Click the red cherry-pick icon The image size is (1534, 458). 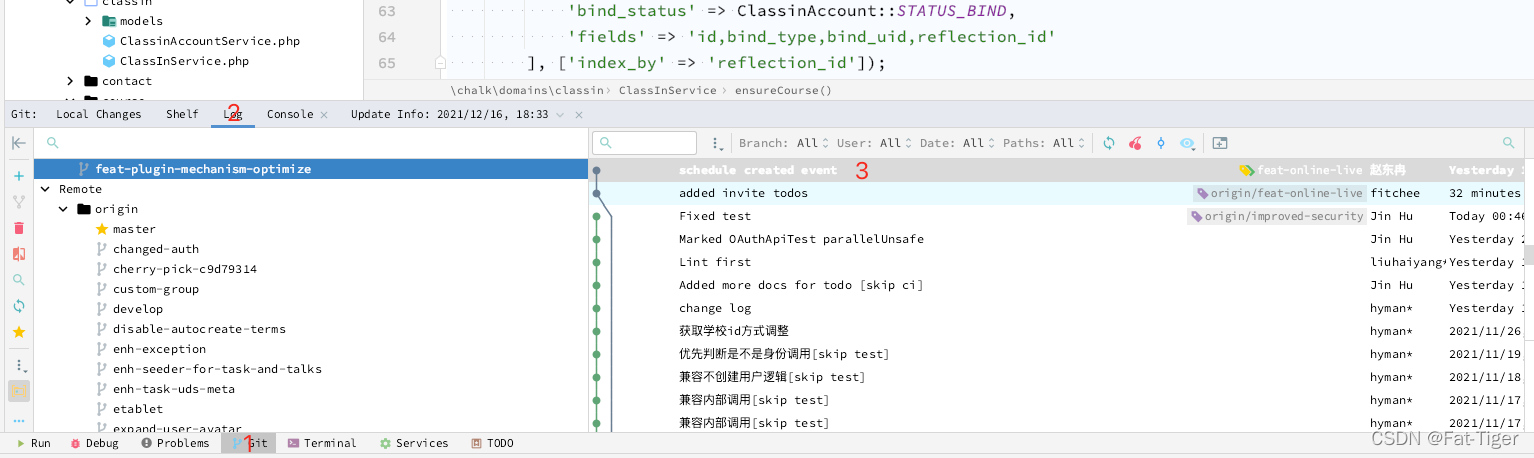coord(1135,143)
